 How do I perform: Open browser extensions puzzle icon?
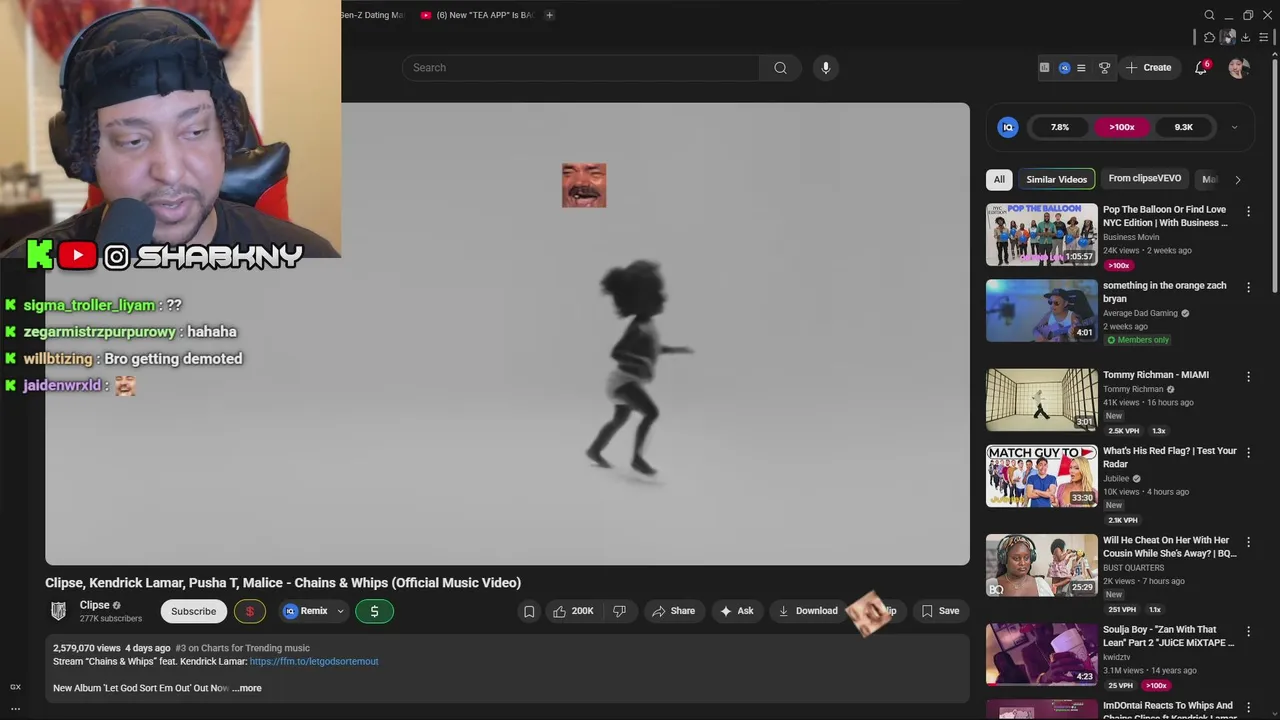click(x=1209, y=37)
